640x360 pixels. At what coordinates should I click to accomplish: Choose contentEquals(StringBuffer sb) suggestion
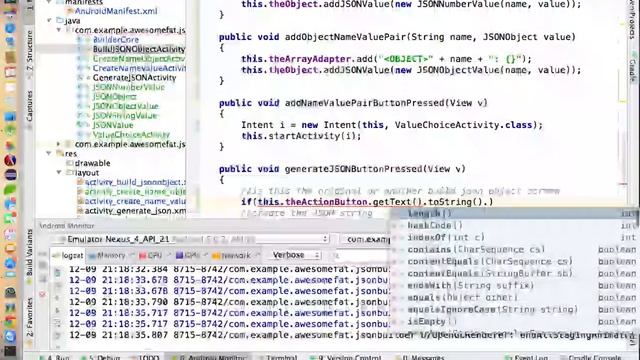pos(514,273)
